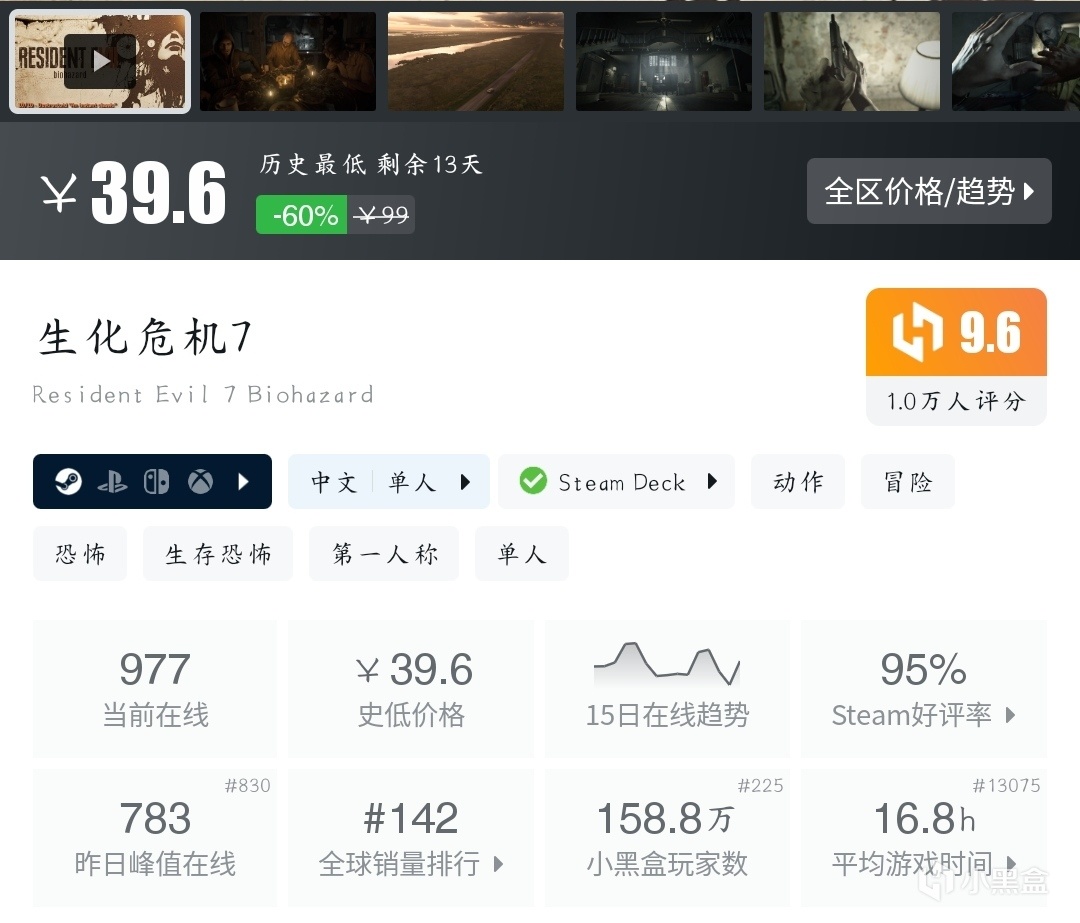Click the Nintendo Switch platform icon
1080x923 pixels.
(x=156, y=481)
